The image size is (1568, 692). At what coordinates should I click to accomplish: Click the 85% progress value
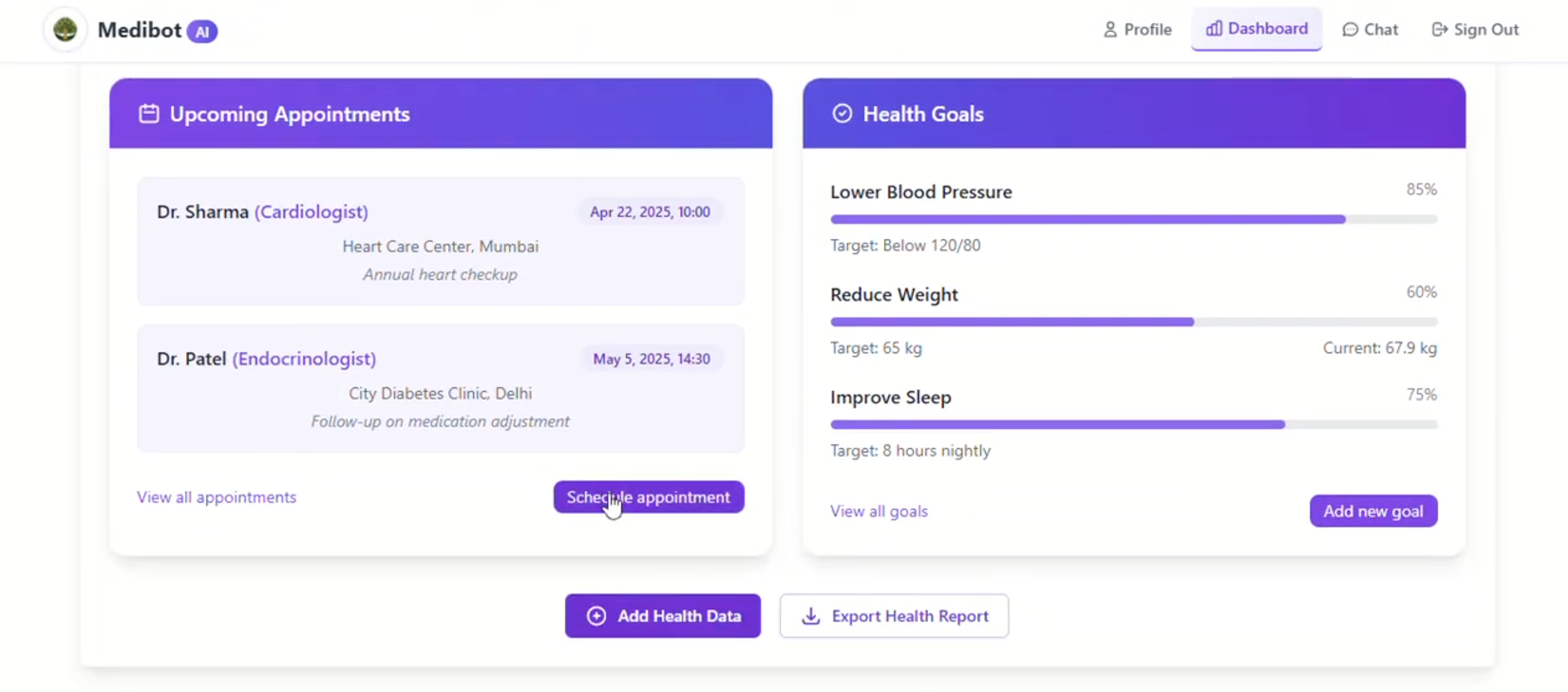(x=1421, y=189)
